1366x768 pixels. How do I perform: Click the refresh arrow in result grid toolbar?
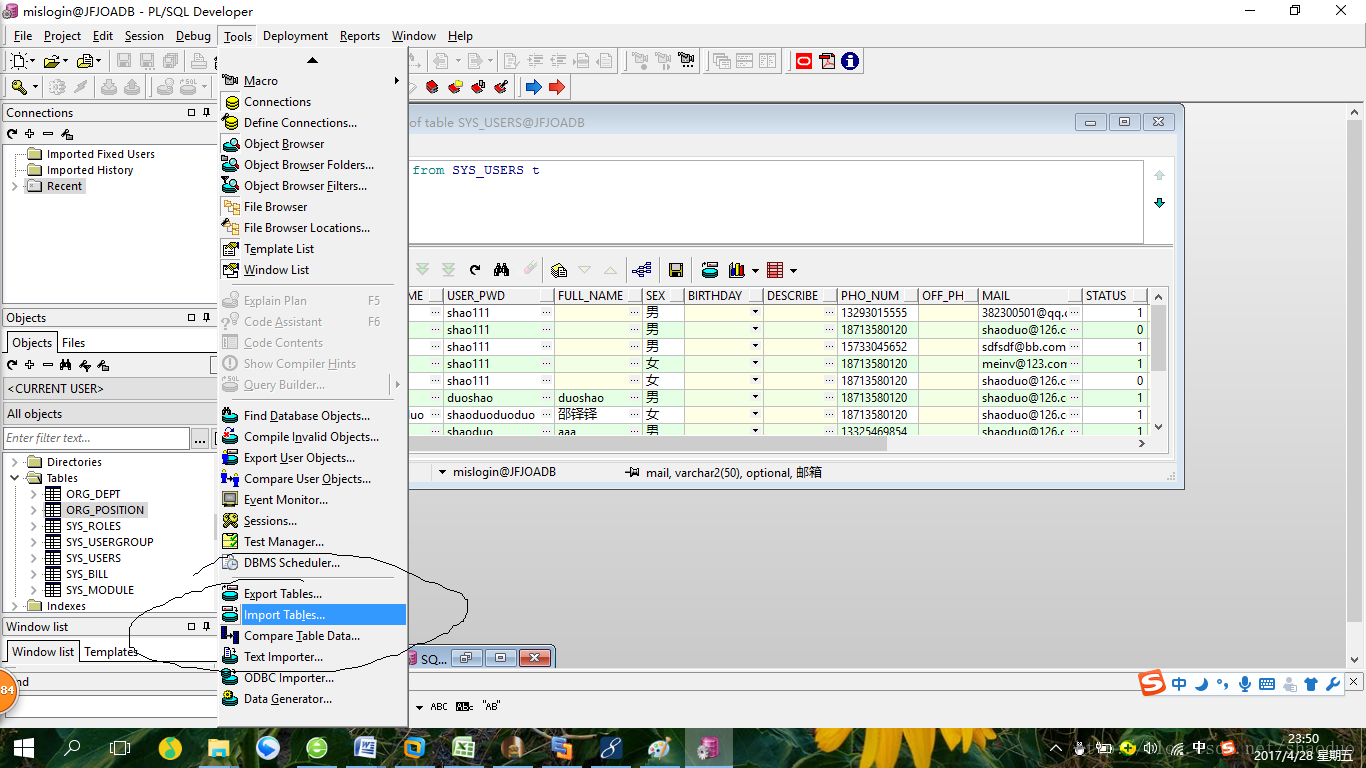point(475,270)
